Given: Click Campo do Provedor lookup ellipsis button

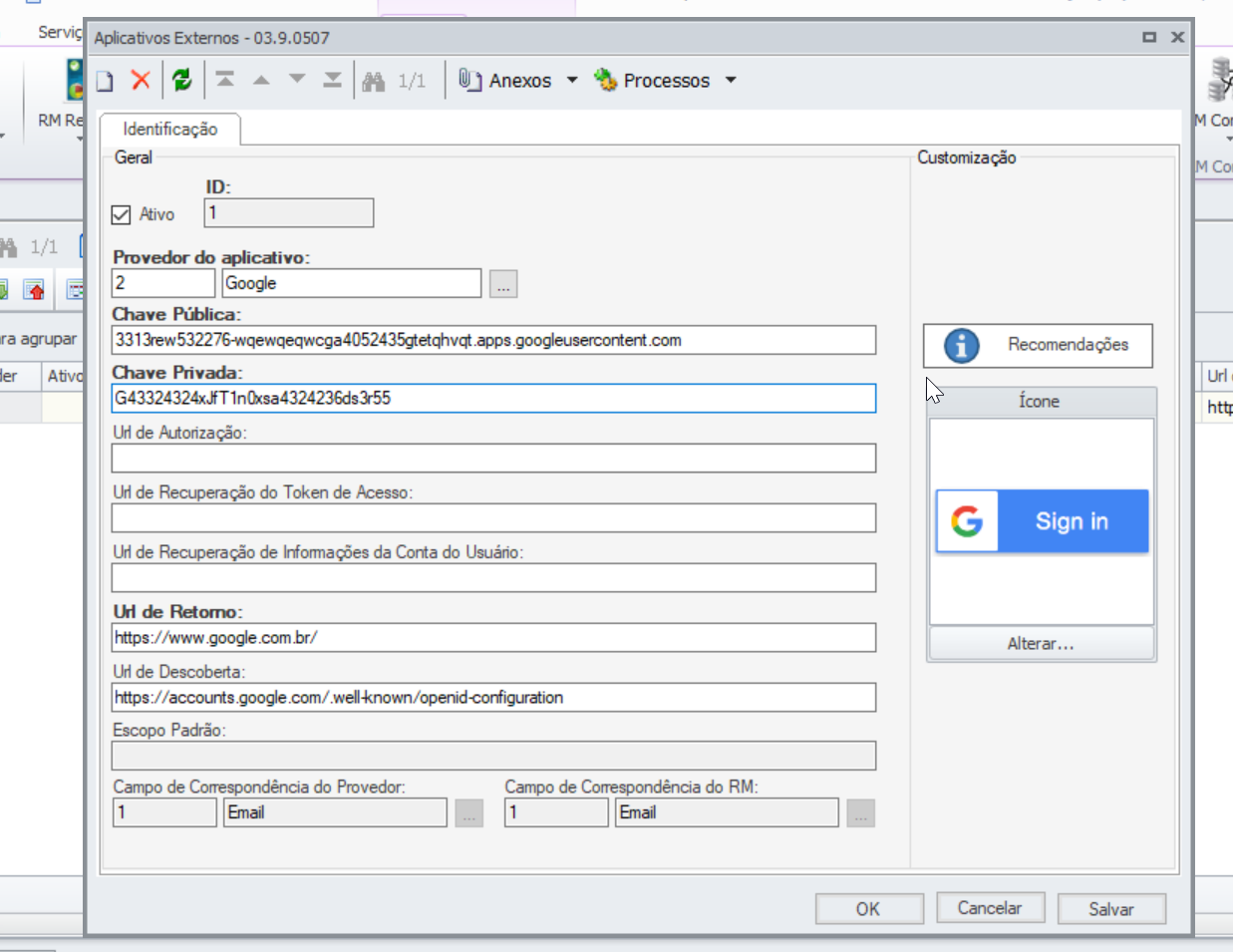Looking at the screenshot, I should click(x=469, y=813).
